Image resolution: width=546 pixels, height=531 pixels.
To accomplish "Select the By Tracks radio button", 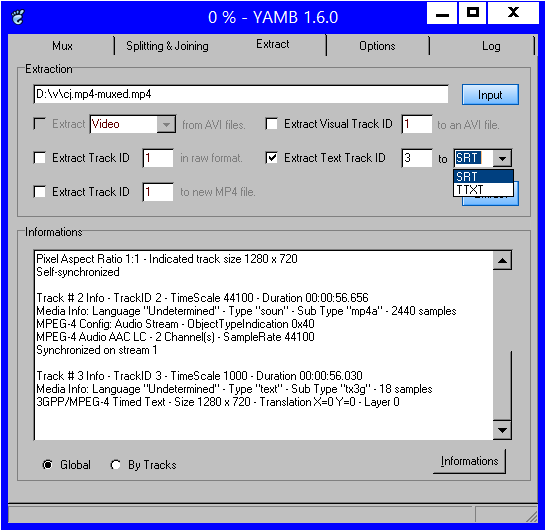I will pos(115,465).
